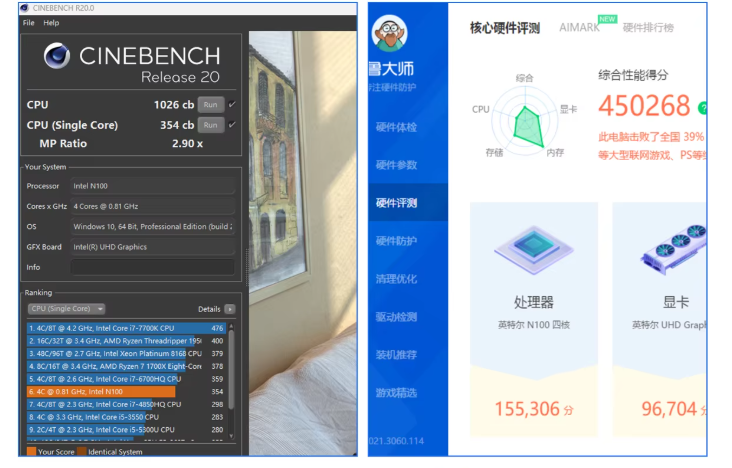Switch to the 核心硬件评测 tab
732x468 pixels.
(x=505, y=28)
